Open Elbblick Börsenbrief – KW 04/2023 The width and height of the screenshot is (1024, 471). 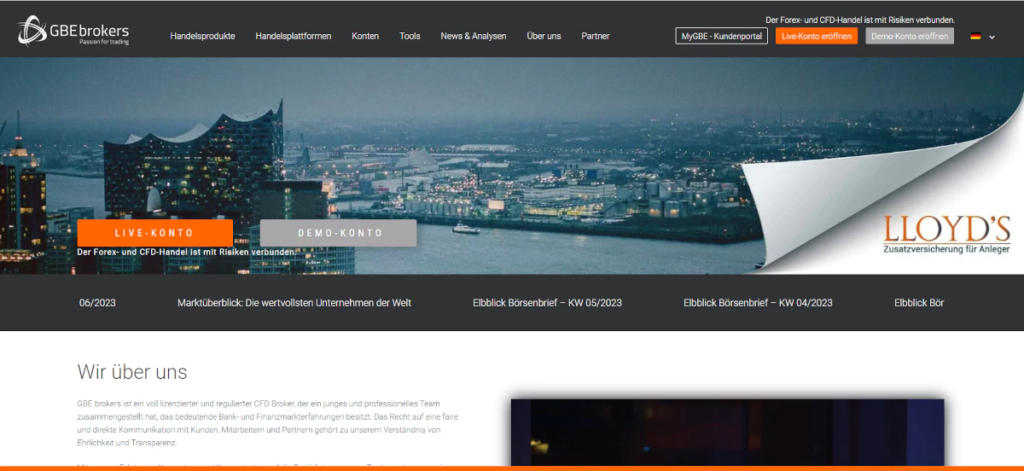pyautogui.click(x=758, y=302)
